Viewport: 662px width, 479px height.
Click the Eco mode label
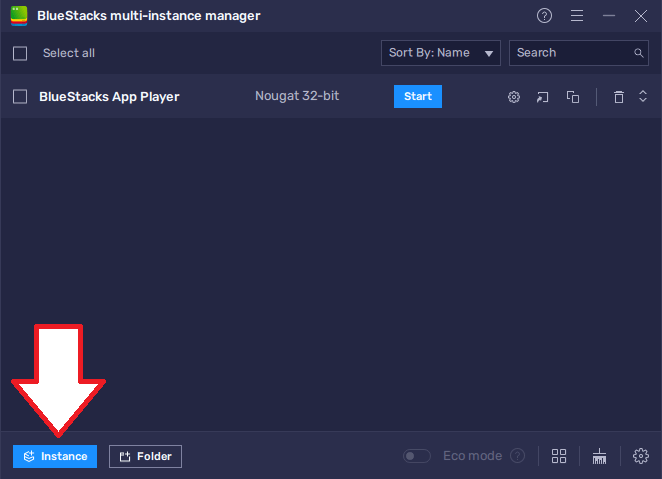pos(472,456)
